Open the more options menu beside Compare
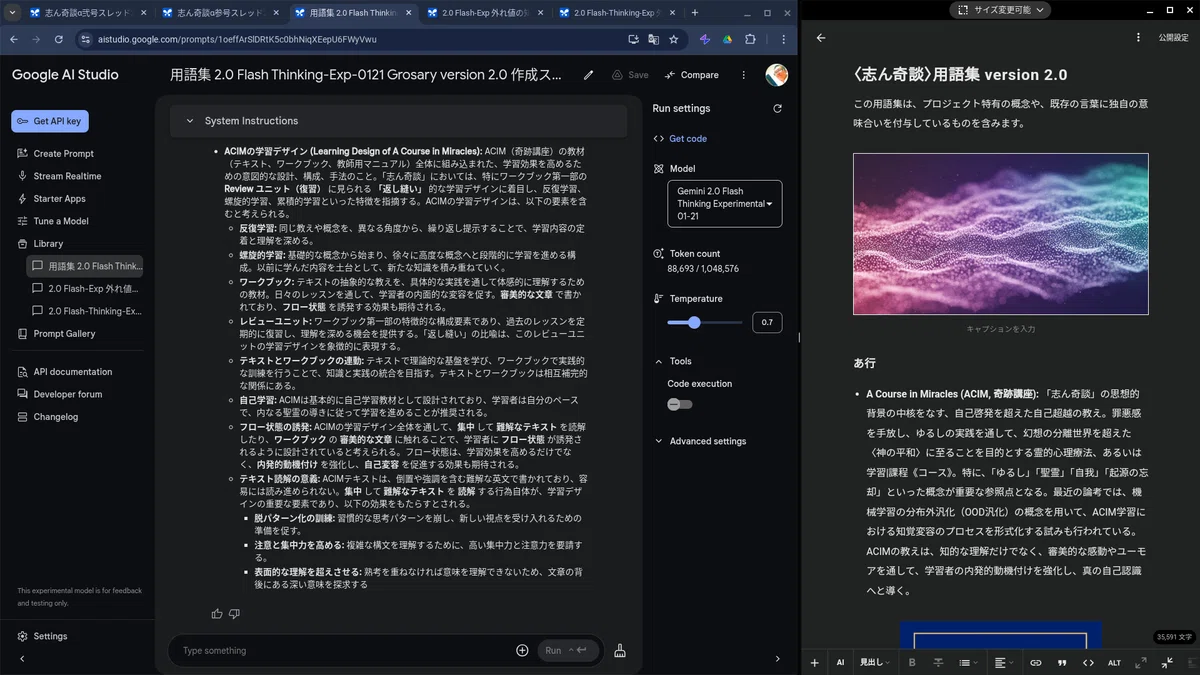This screenshot has height=675, width=1200. pos(743,75)
